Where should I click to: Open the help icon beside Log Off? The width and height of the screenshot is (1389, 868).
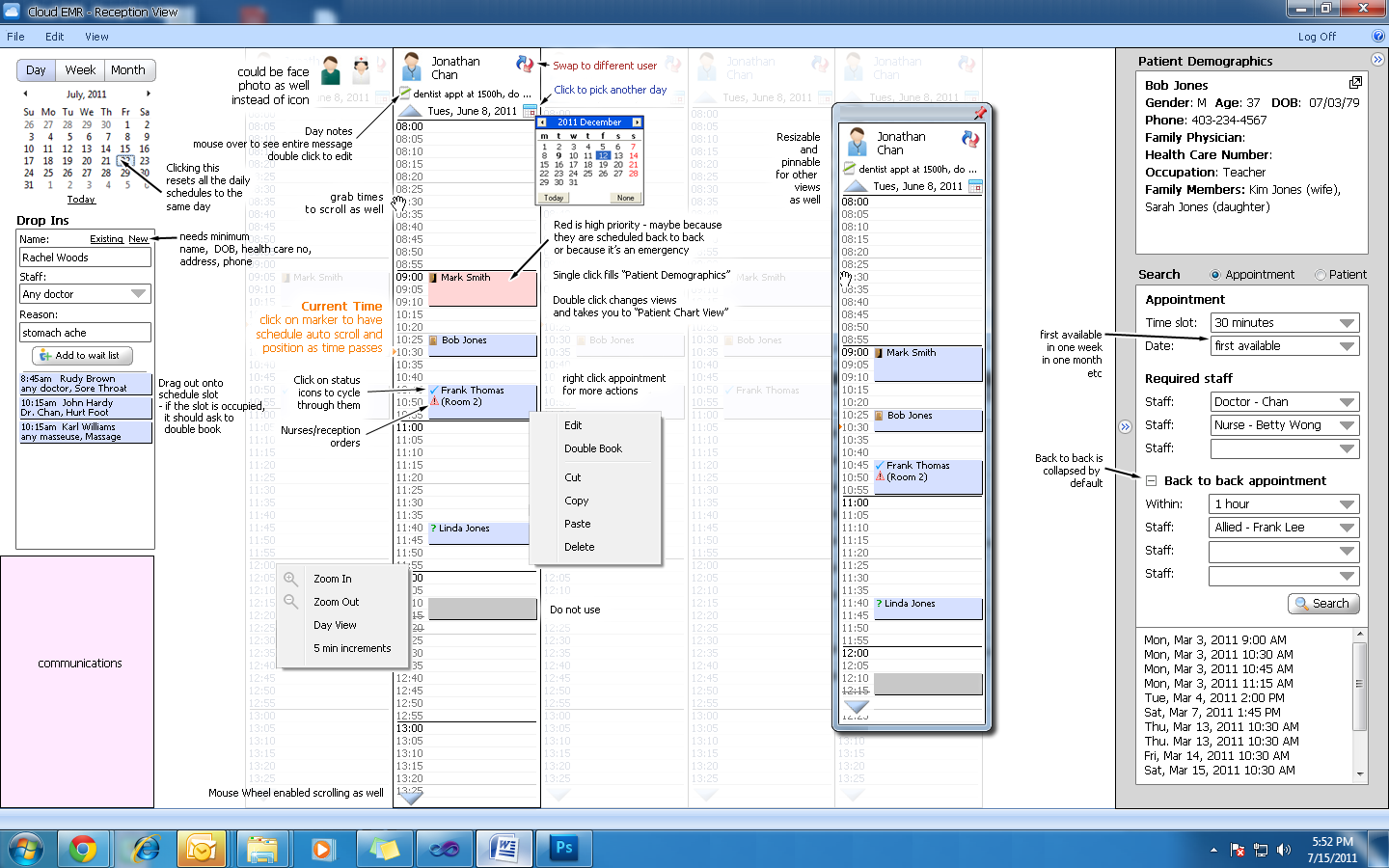[1378, 36]
